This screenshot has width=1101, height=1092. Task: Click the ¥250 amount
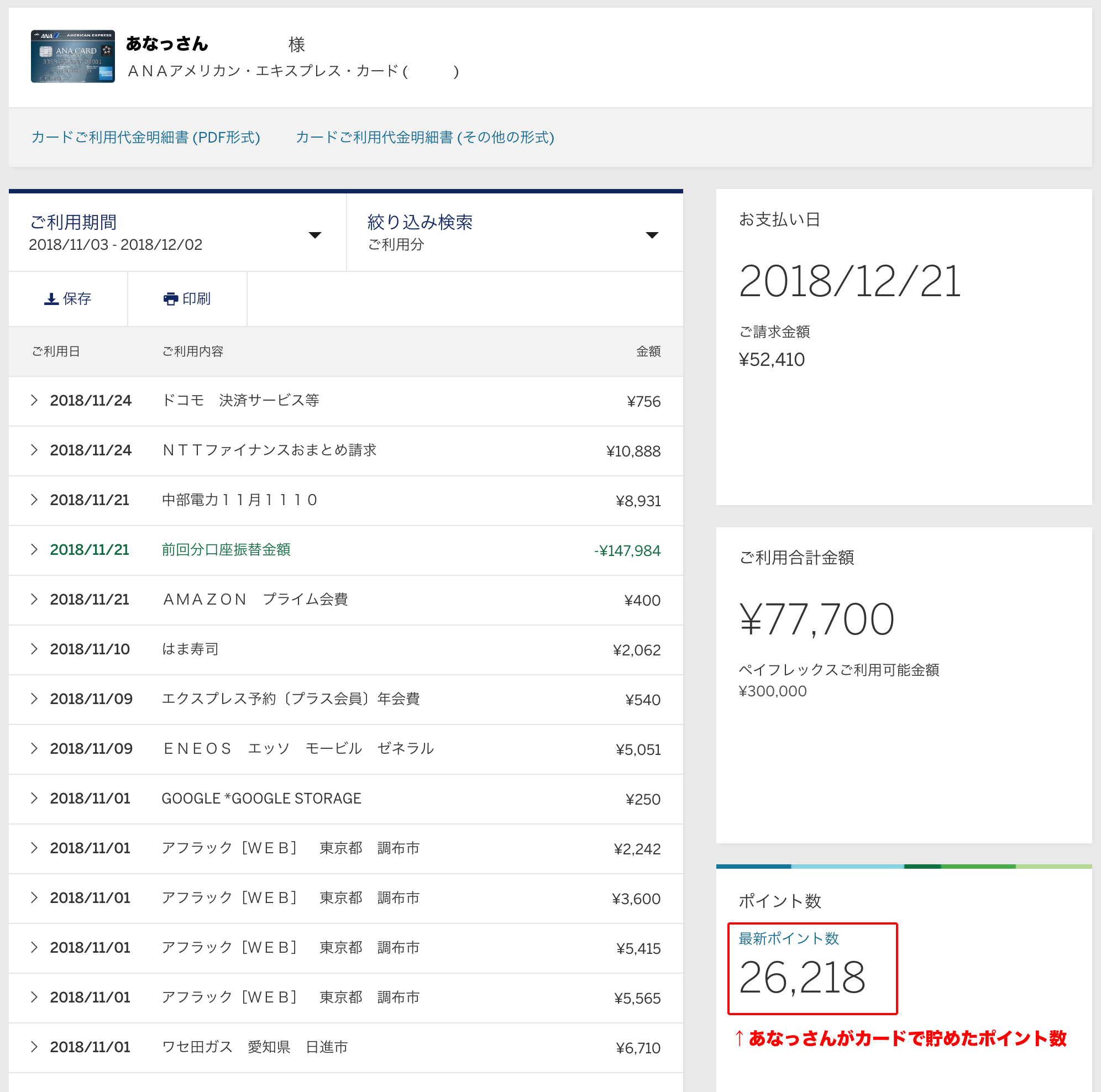click(x=643, y=799)
